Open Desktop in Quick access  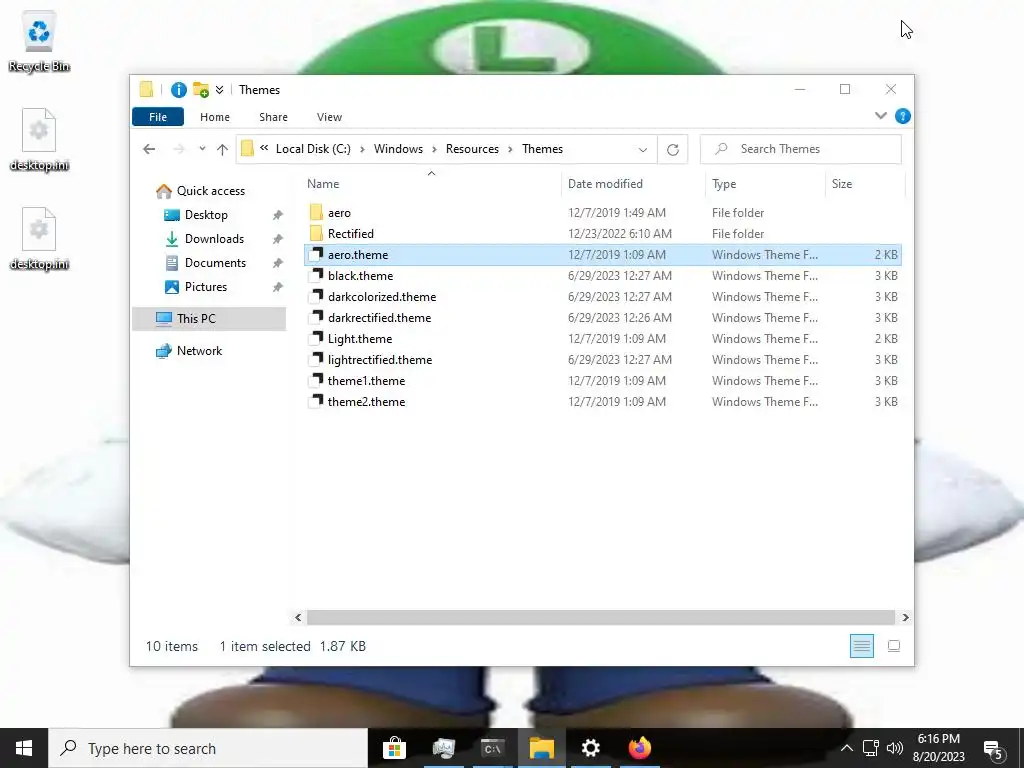tap(206, 215)
